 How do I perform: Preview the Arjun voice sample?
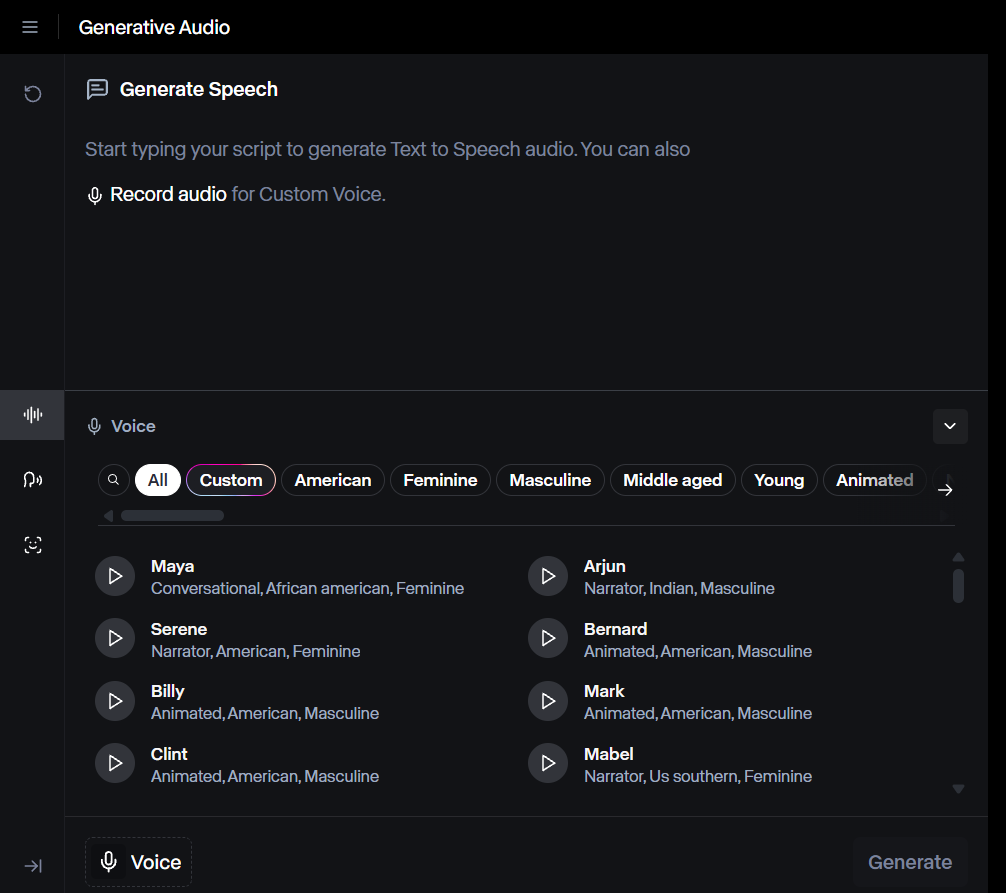point(547,576)
